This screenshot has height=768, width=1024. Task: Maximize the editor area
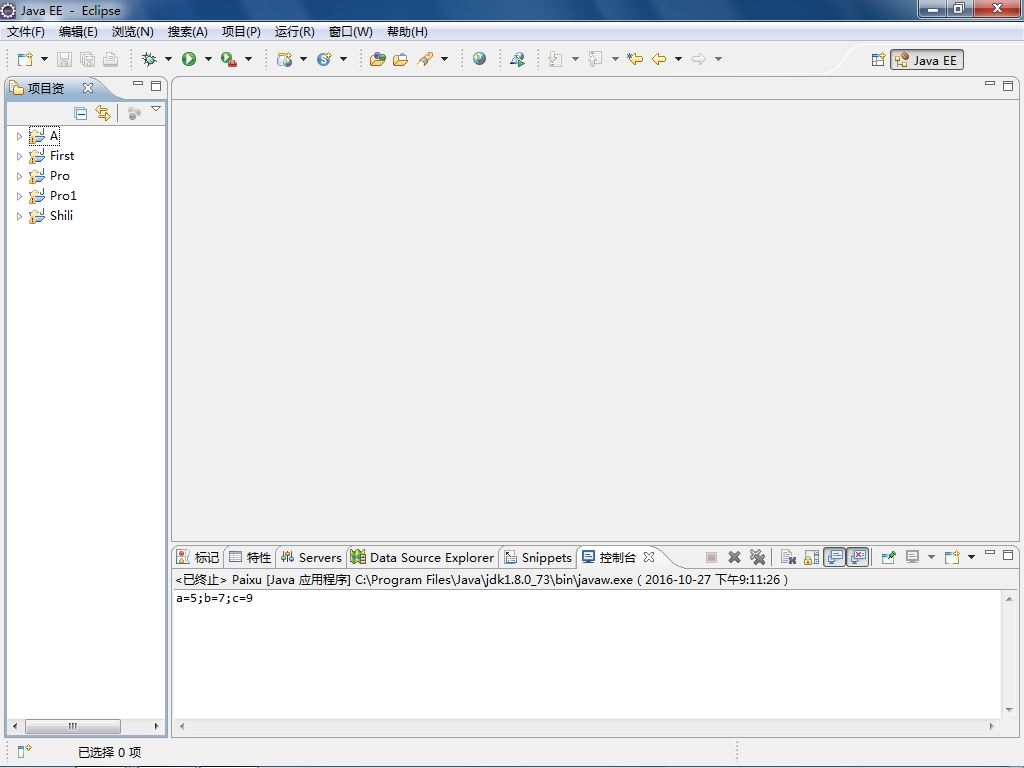click(1008, 86)
